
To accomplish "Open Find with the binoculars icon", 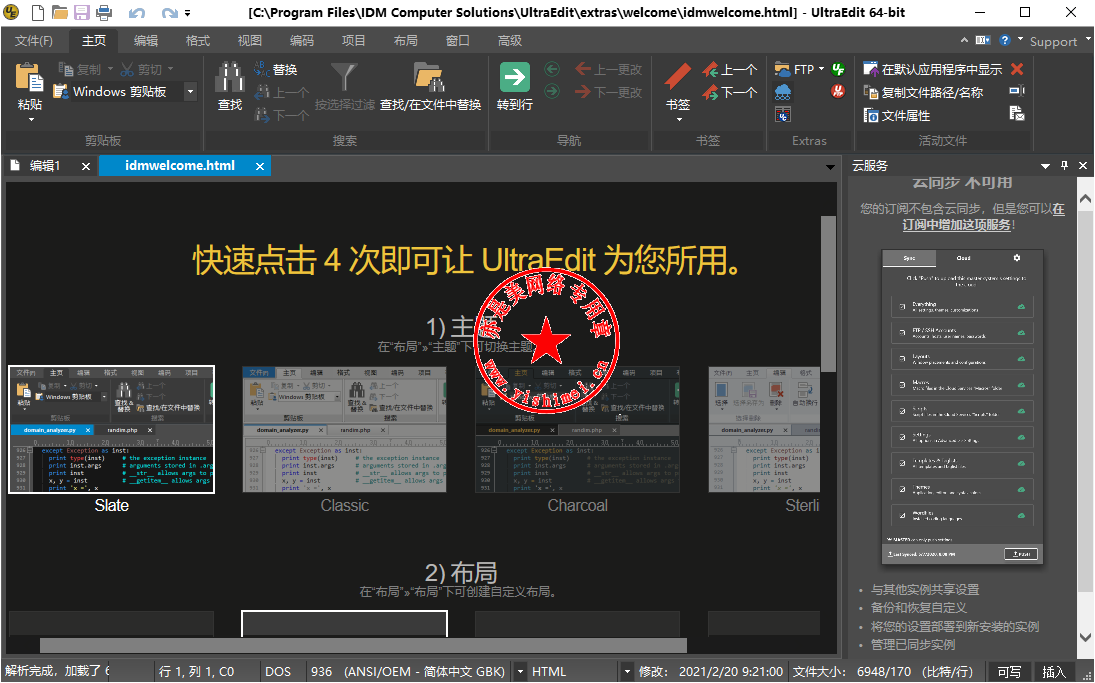I will (x=230, y=78).
